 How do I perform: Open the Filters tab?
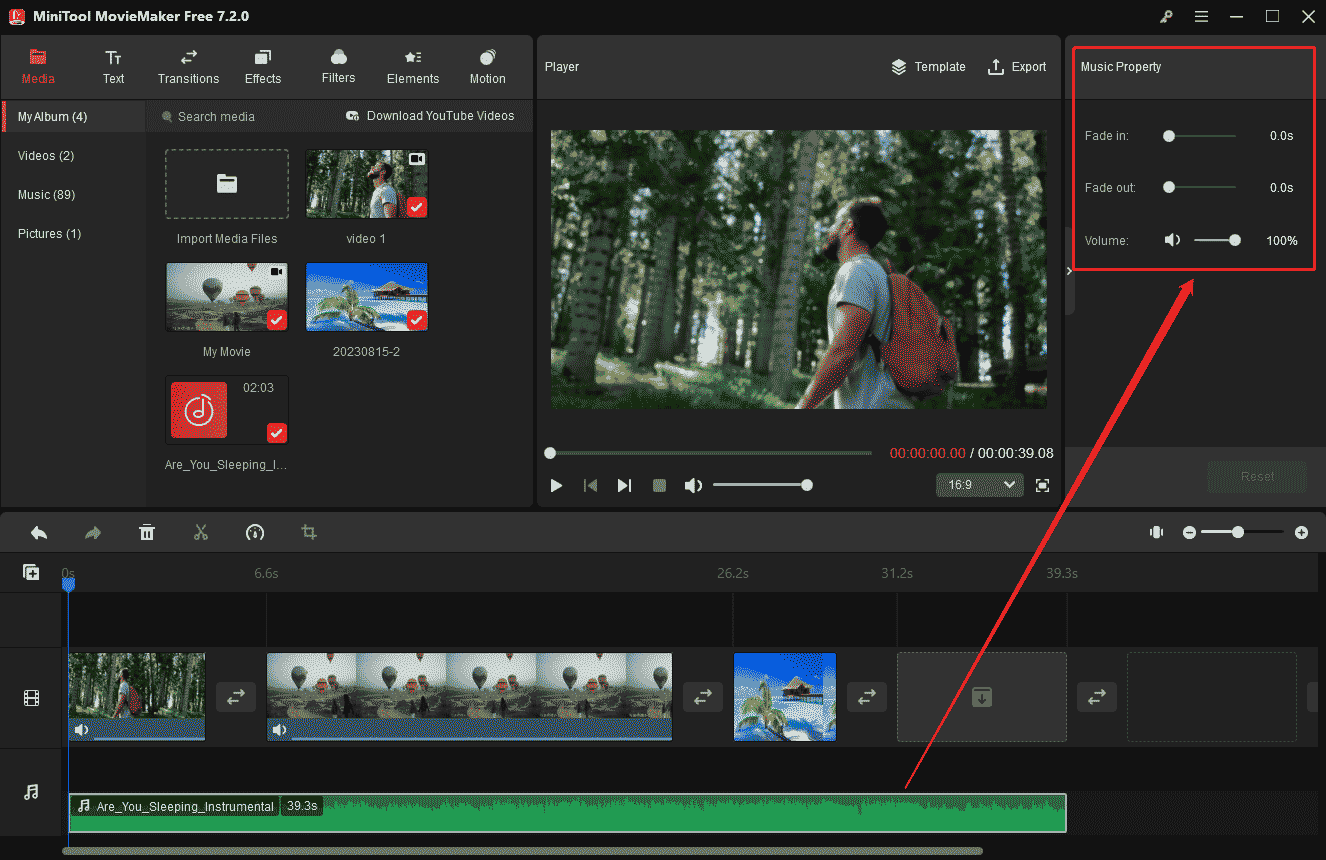tap(338, 67)
